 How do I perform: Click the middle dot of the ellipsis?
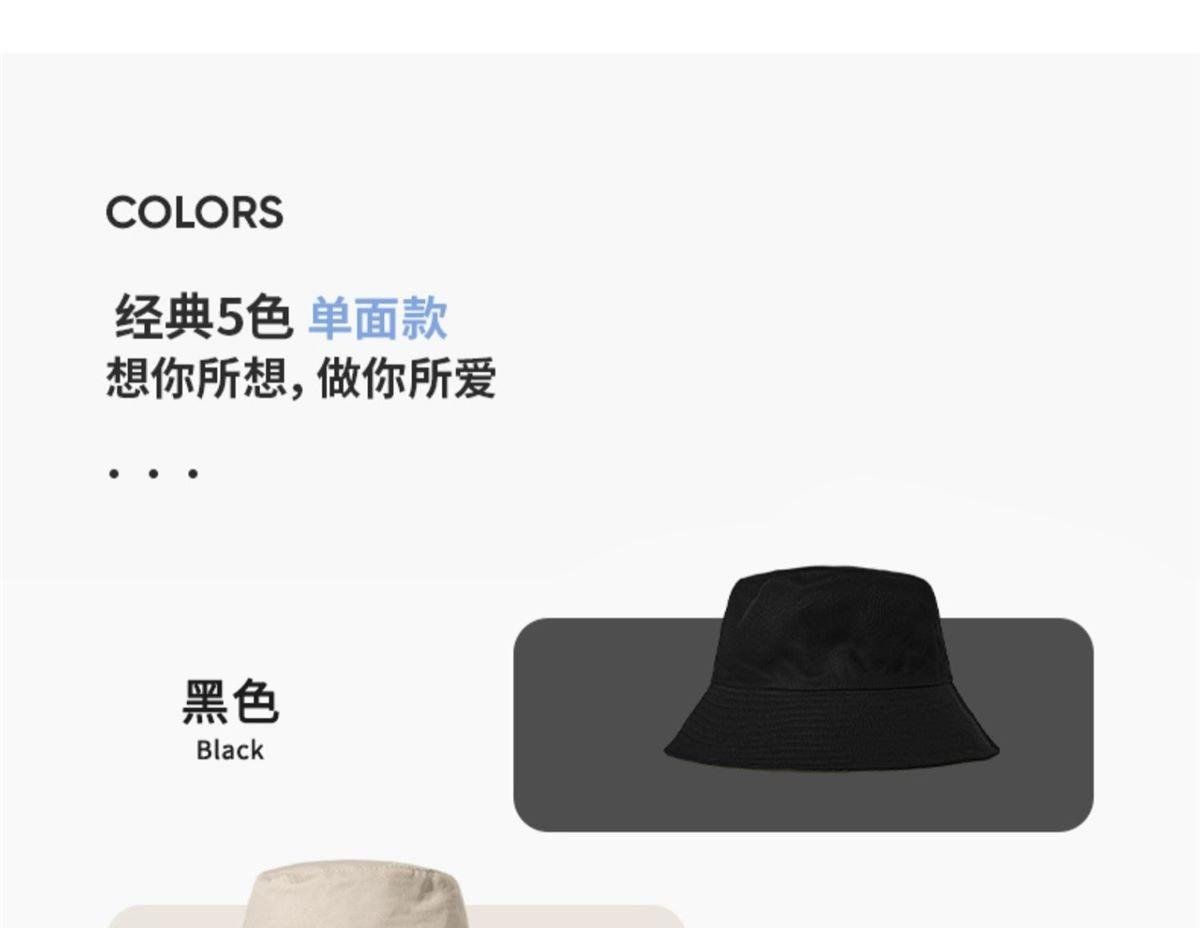pos(153,472)
